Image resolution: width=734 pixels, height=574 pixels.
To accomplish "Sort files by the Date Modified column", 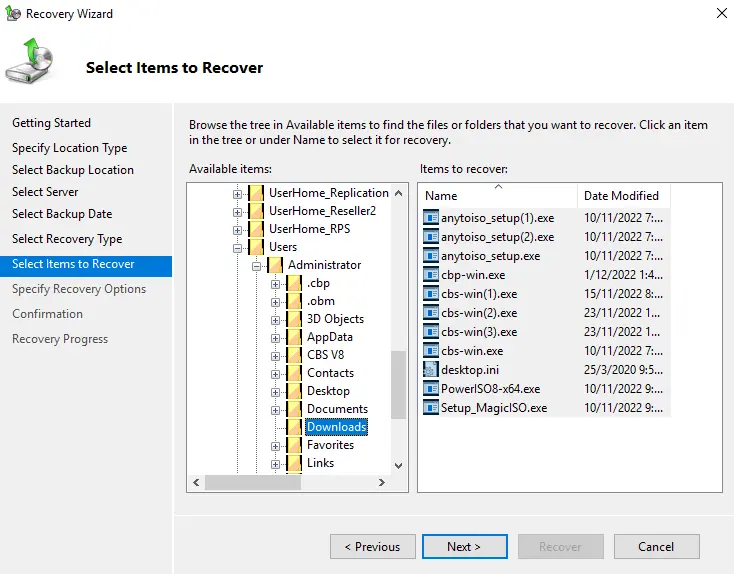I will [x=620, y=196].
